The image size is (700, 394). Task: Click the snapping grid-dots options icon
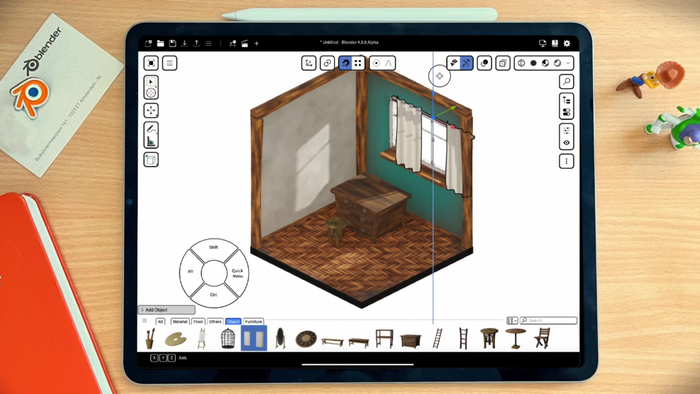tap(358, 63)
